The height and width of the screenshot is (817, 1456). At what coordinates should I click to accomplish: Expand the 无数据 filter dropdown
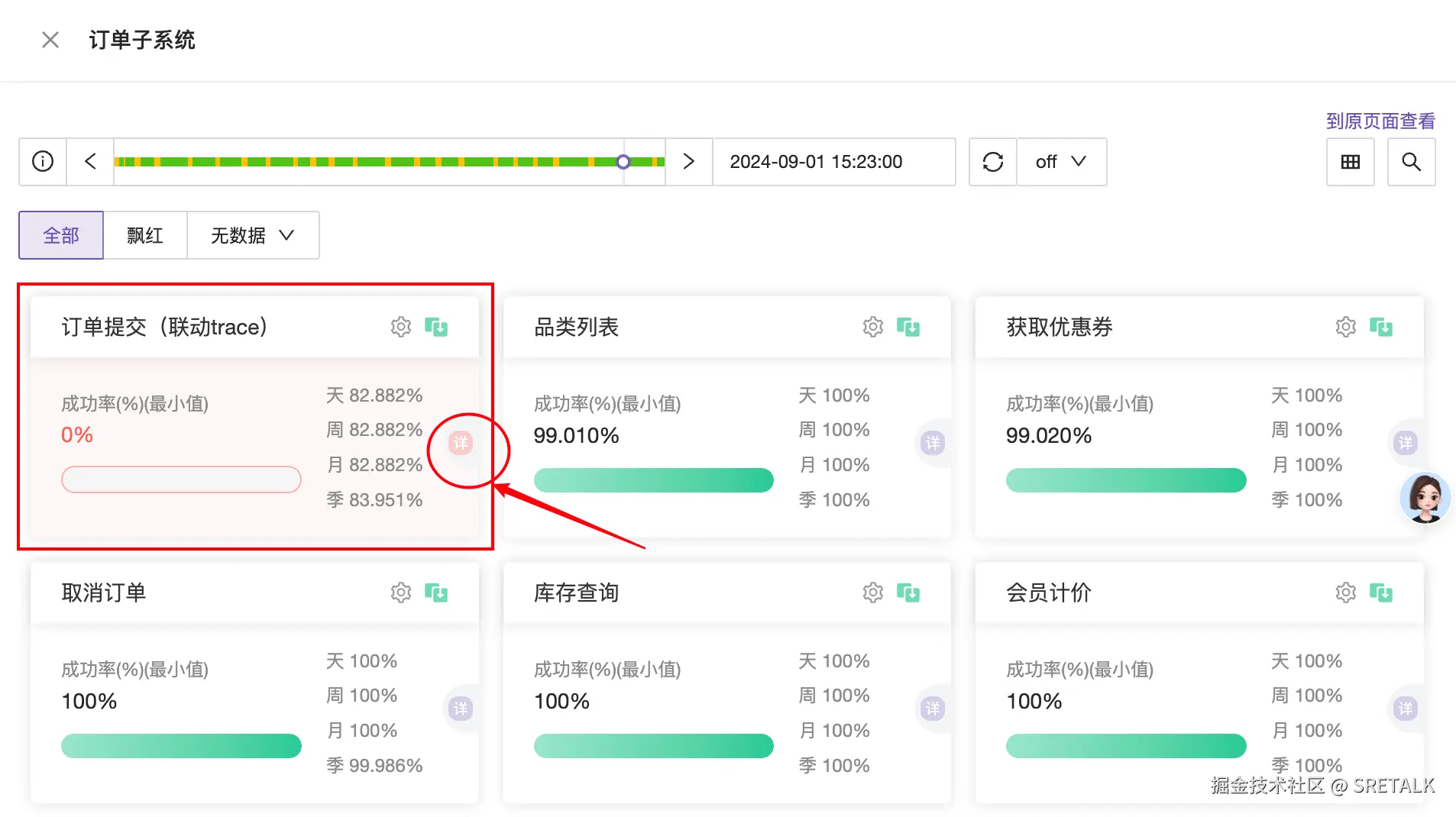click(252, 235)
